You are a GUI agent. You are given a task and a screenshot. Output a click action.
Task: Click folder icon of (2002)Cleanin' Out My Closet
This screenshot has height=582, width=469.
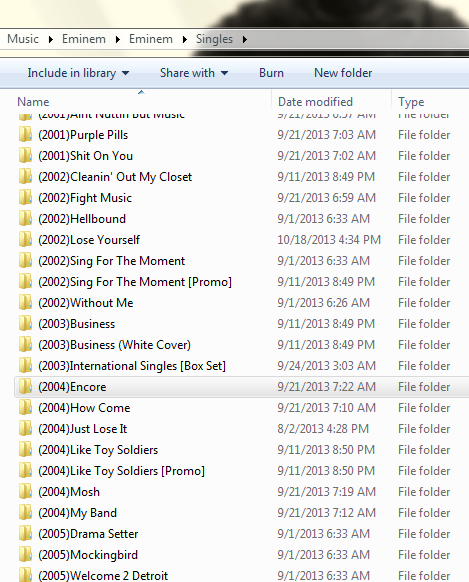pos(25,176)
